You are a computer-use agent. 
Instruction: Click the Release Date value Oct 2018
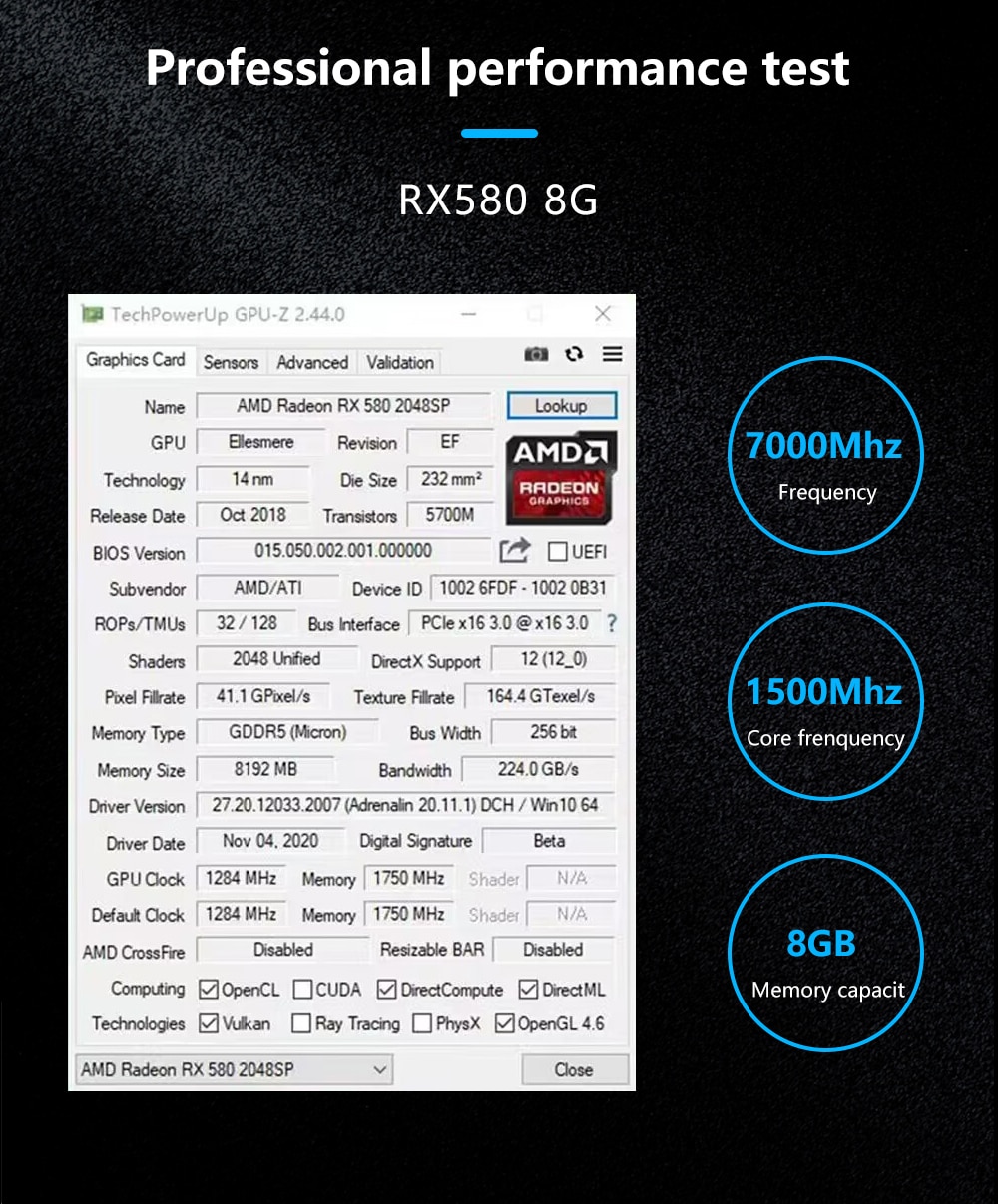tap(252, 515)
